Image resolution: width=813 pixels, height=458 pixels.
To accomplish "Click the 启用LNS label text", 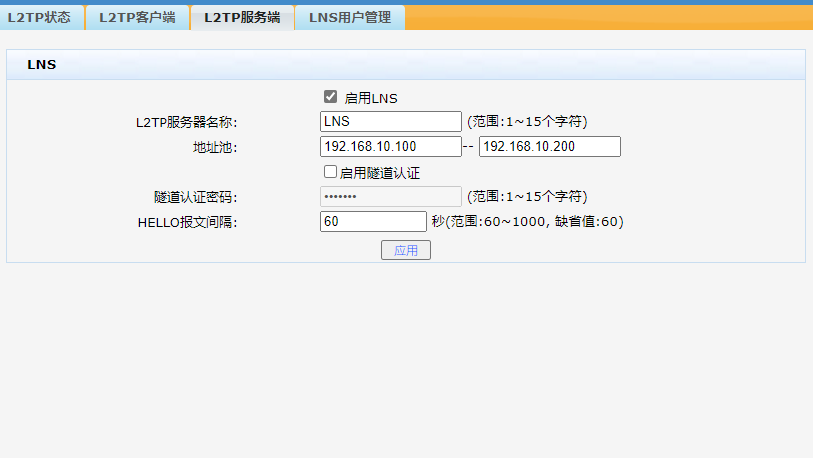I will [371, 98].
